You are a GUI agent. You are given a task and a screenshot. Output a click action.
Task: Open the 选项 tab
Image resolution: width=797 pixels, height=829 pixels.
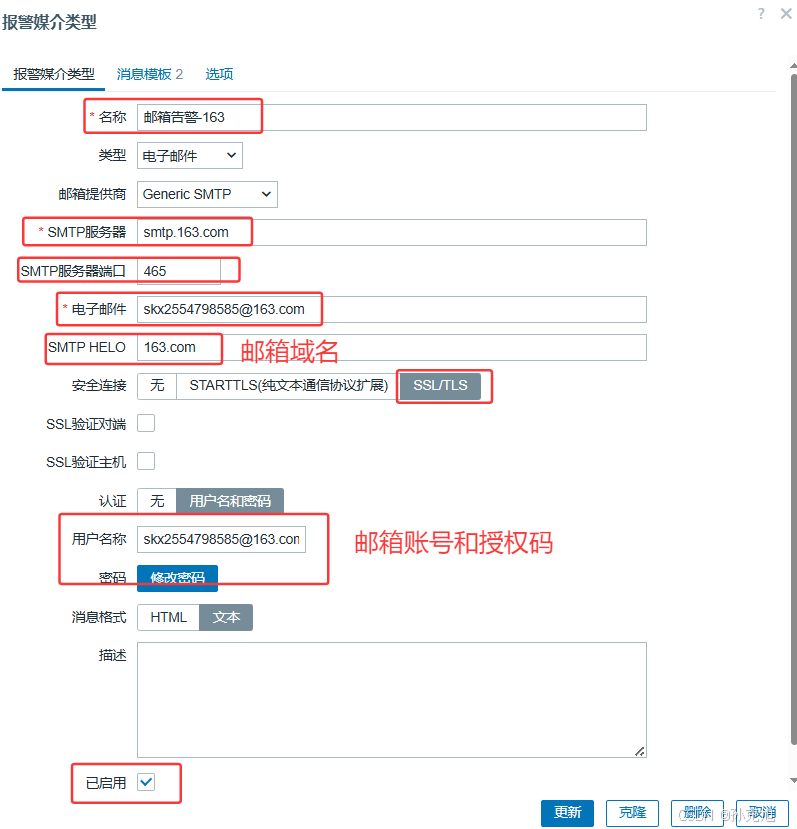coord(219,74)
